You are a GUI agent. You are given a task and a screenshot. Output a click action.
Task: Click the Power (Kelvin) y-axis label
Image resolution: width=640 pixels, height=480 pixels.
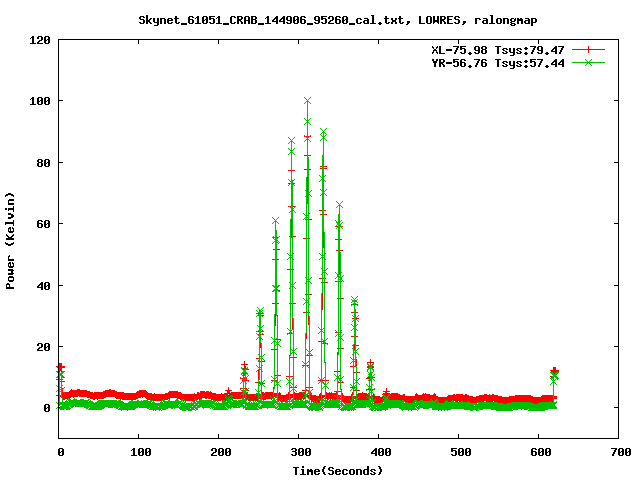click(11, 239)
